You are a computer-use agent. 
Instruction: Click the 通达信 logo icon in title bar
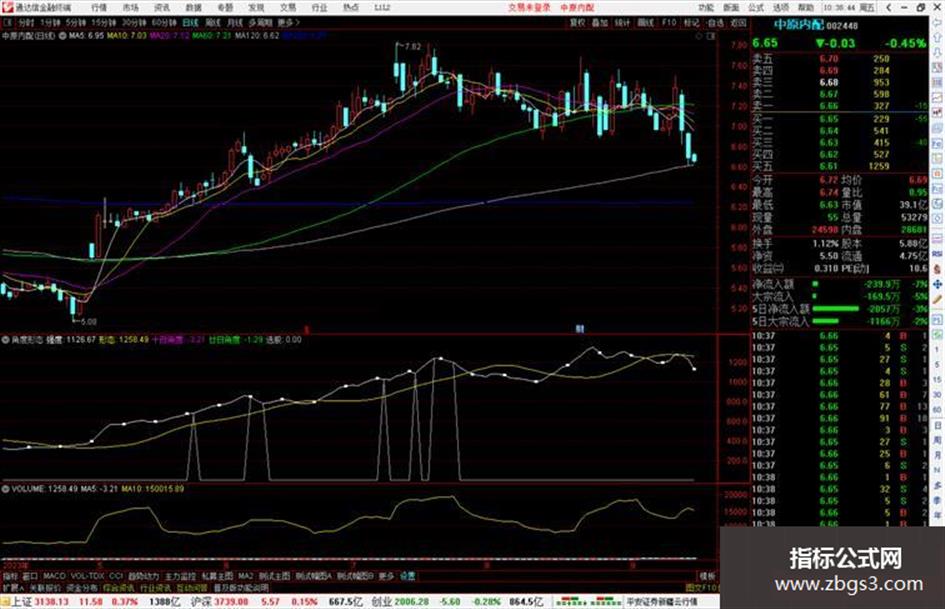[x=7, y=7]
